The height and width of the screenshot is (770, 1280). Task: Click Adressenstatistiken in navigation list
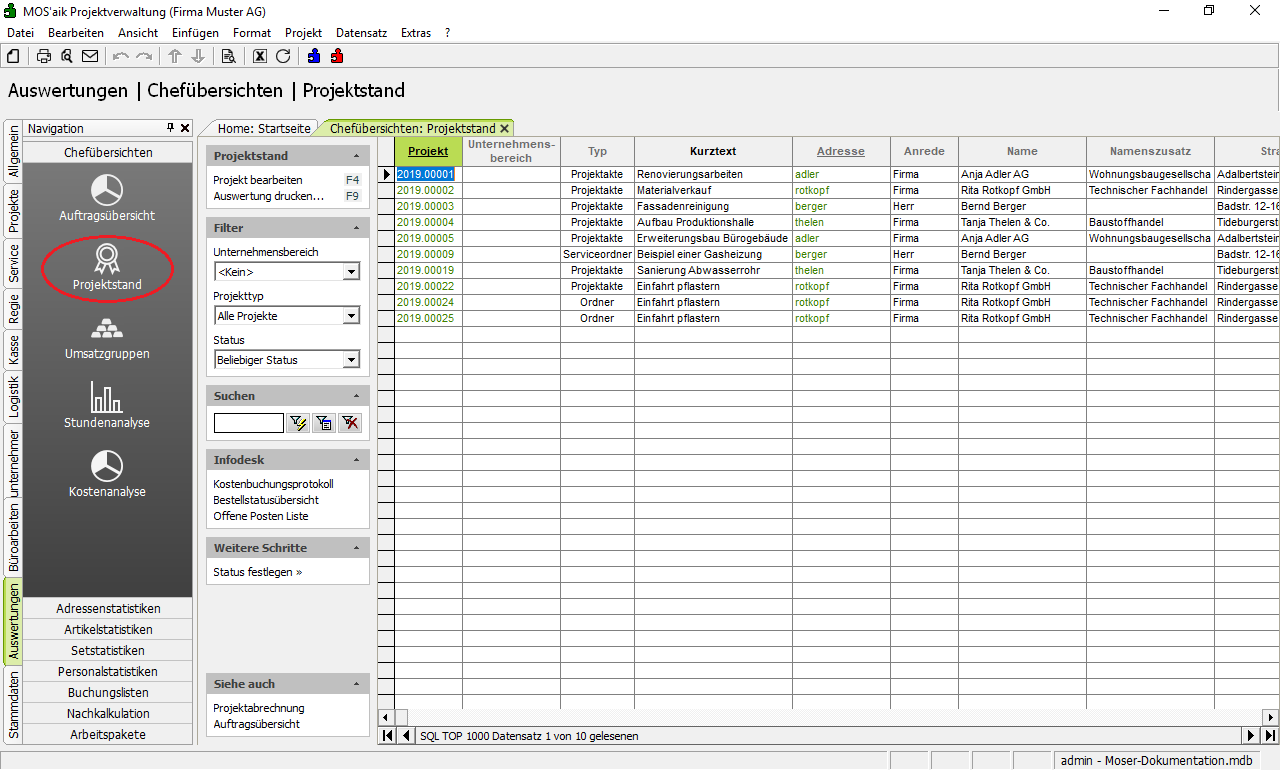pos(108,609)
